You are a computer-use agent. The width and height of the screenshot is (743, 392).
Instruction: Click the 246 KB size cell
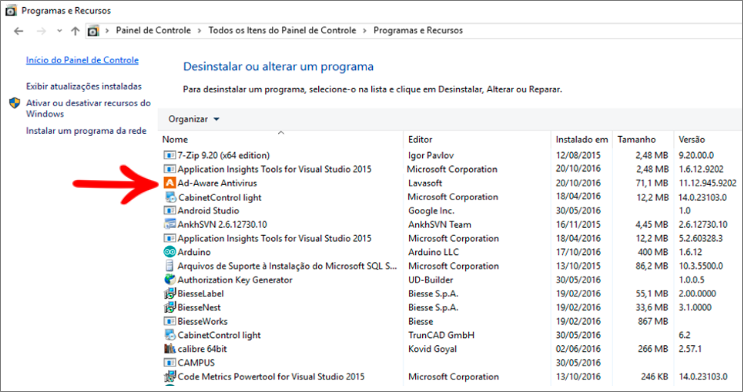[654, 376]
